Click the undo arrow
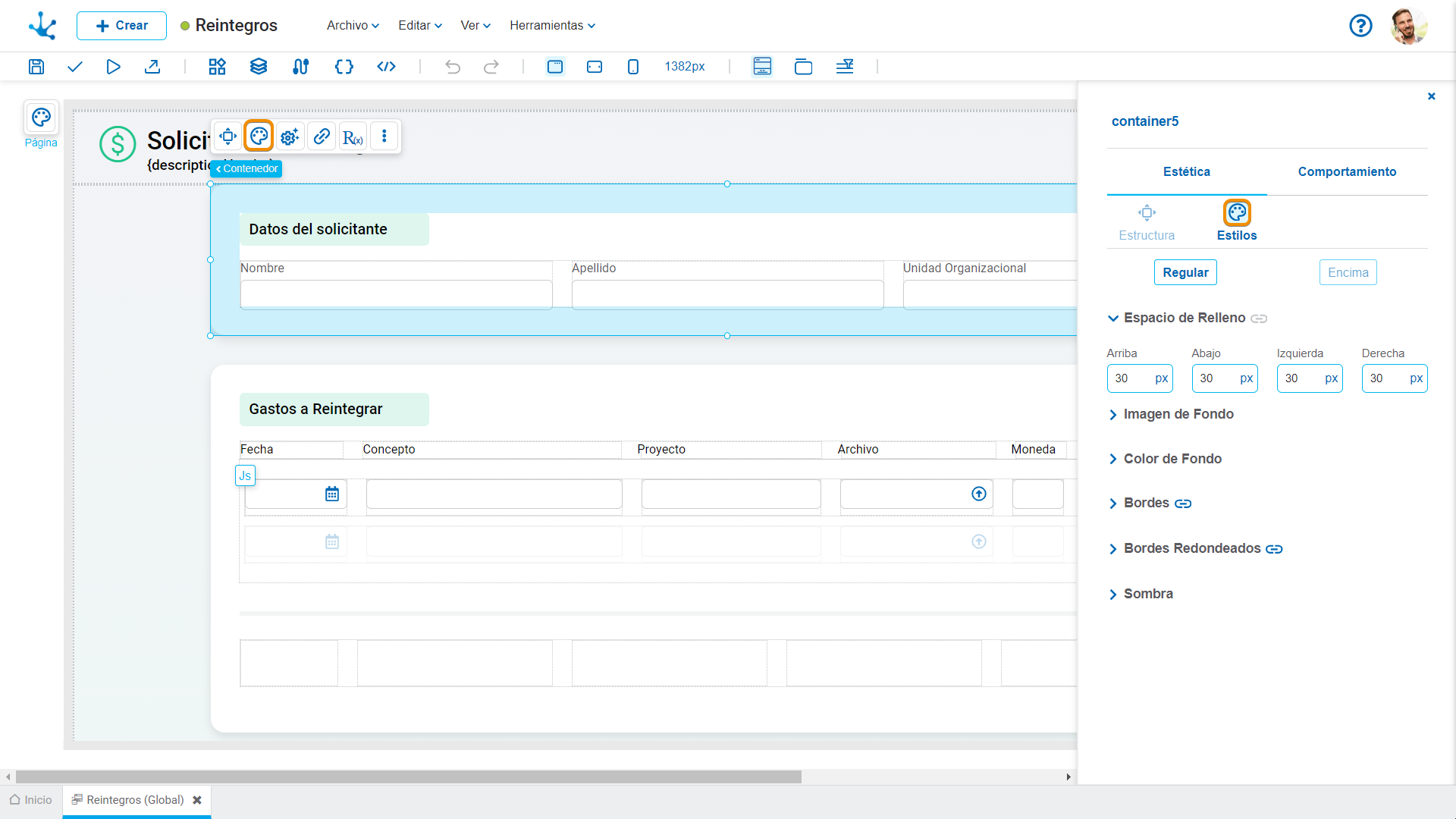The image size is (1456, 819). (453, 67)
